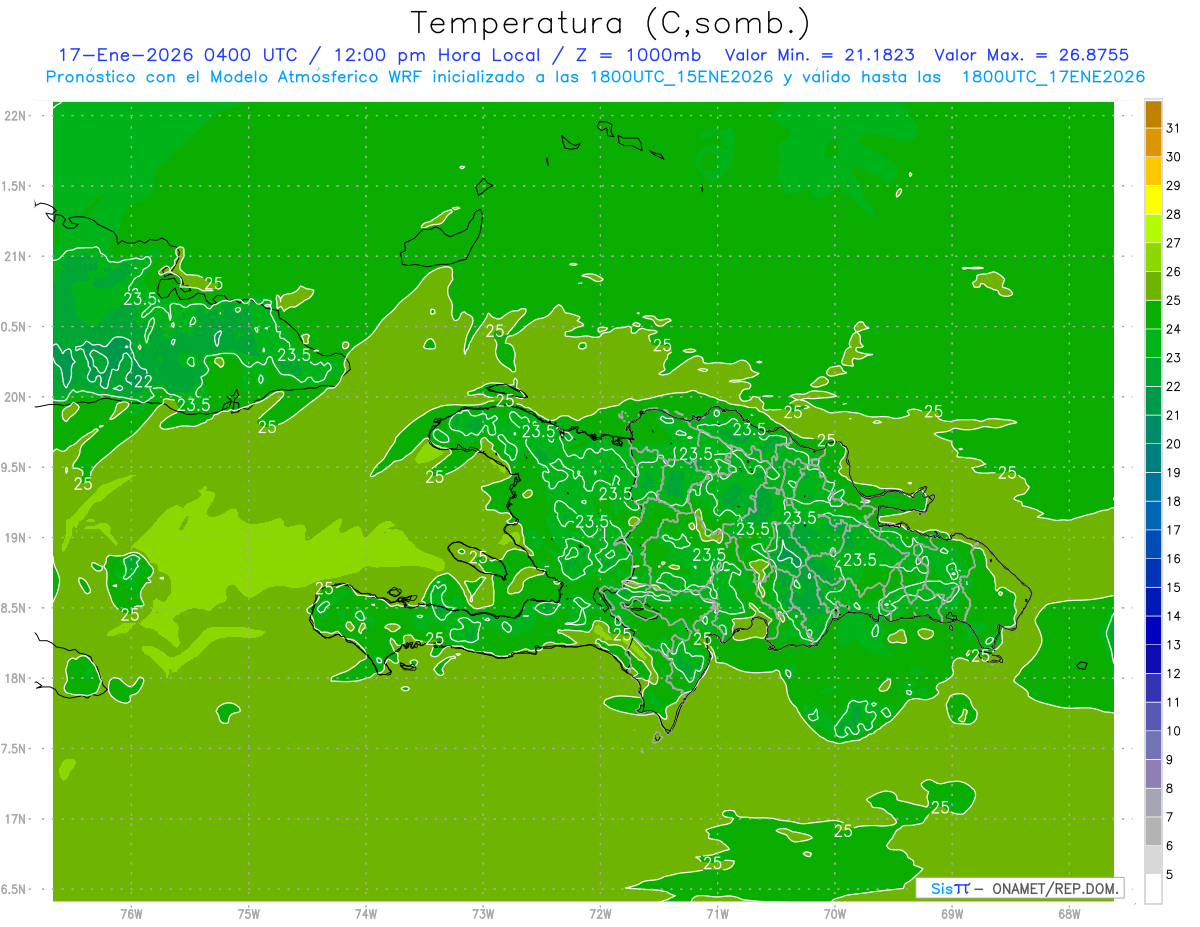Click the "ONAMET/REP.DOM." credit label
Image resolution: width=1200 pixels, height=927 pixels.
tap(1055, 889)
